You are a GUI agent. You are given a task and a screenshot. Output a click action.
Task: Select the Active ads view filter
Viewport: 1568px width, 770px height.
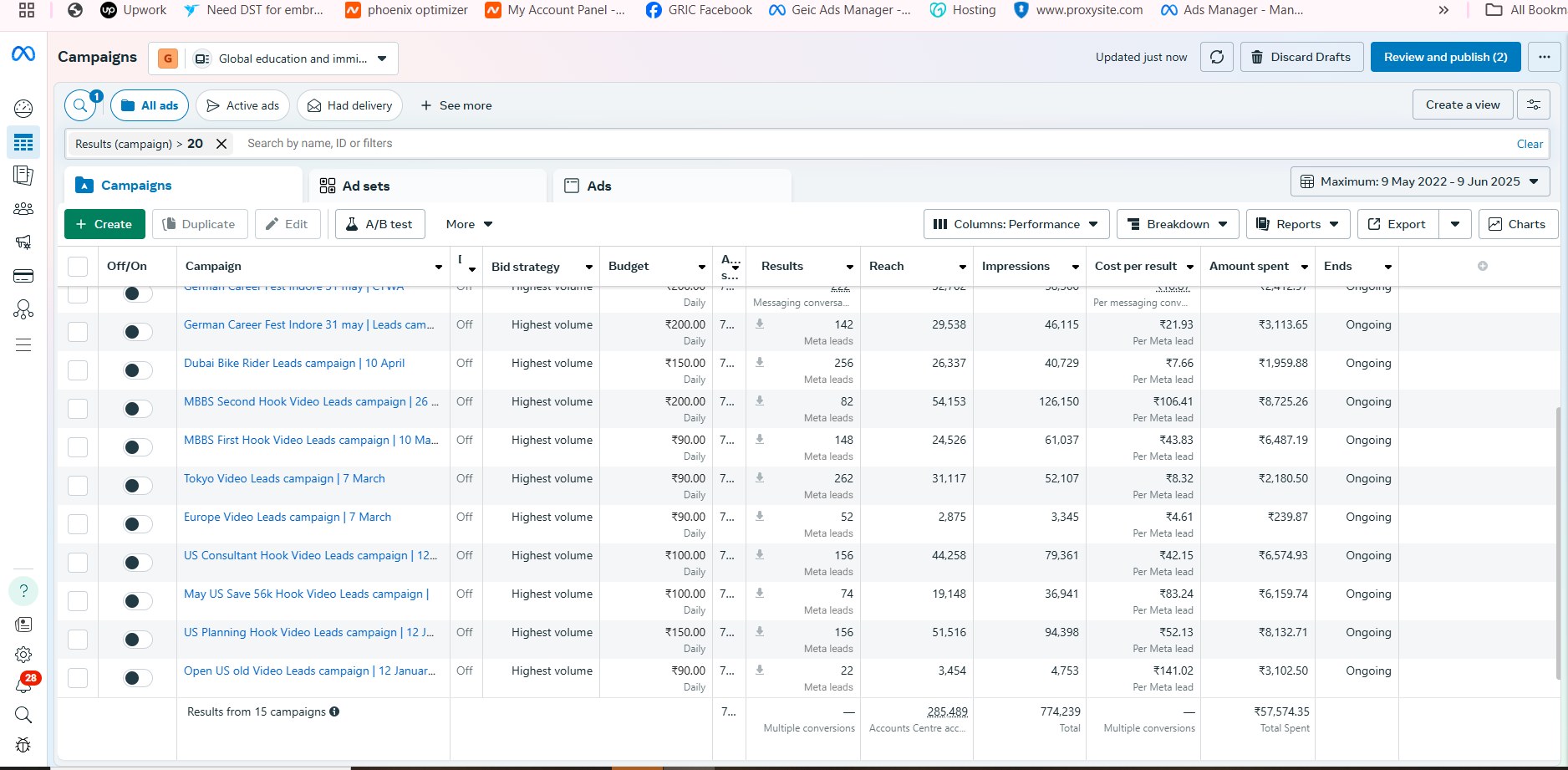(243, 105)
